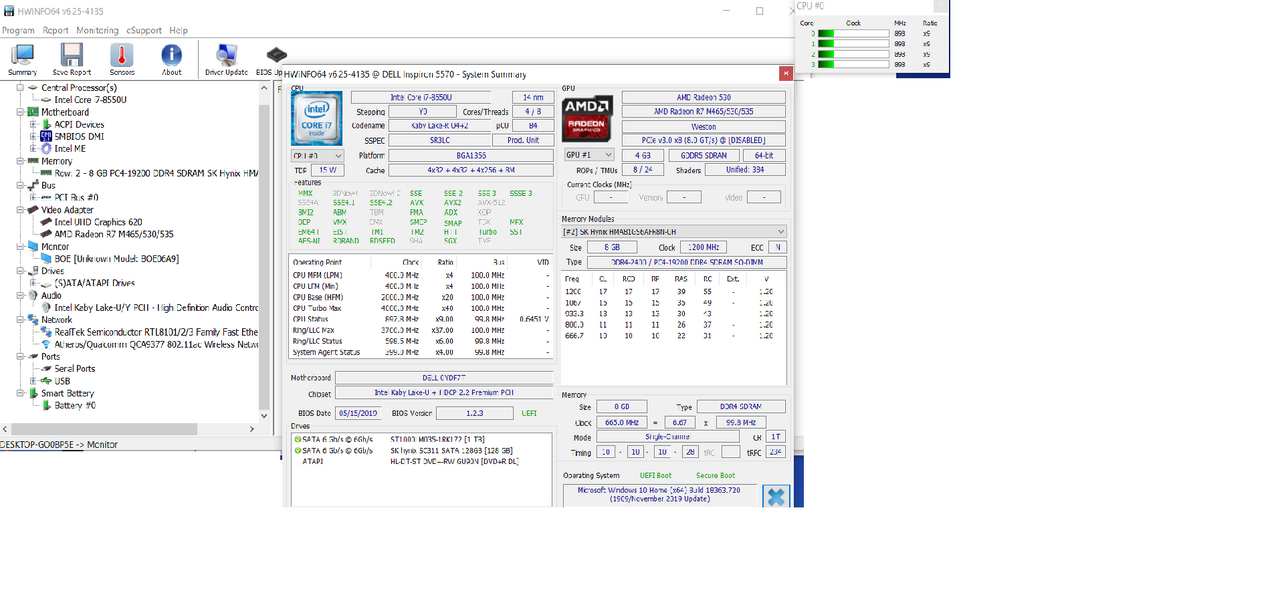This screenshot has width=1280, height=593.
Task: Close summary with blue X icon
Action: pyautogui.click(x=775, y=495)
